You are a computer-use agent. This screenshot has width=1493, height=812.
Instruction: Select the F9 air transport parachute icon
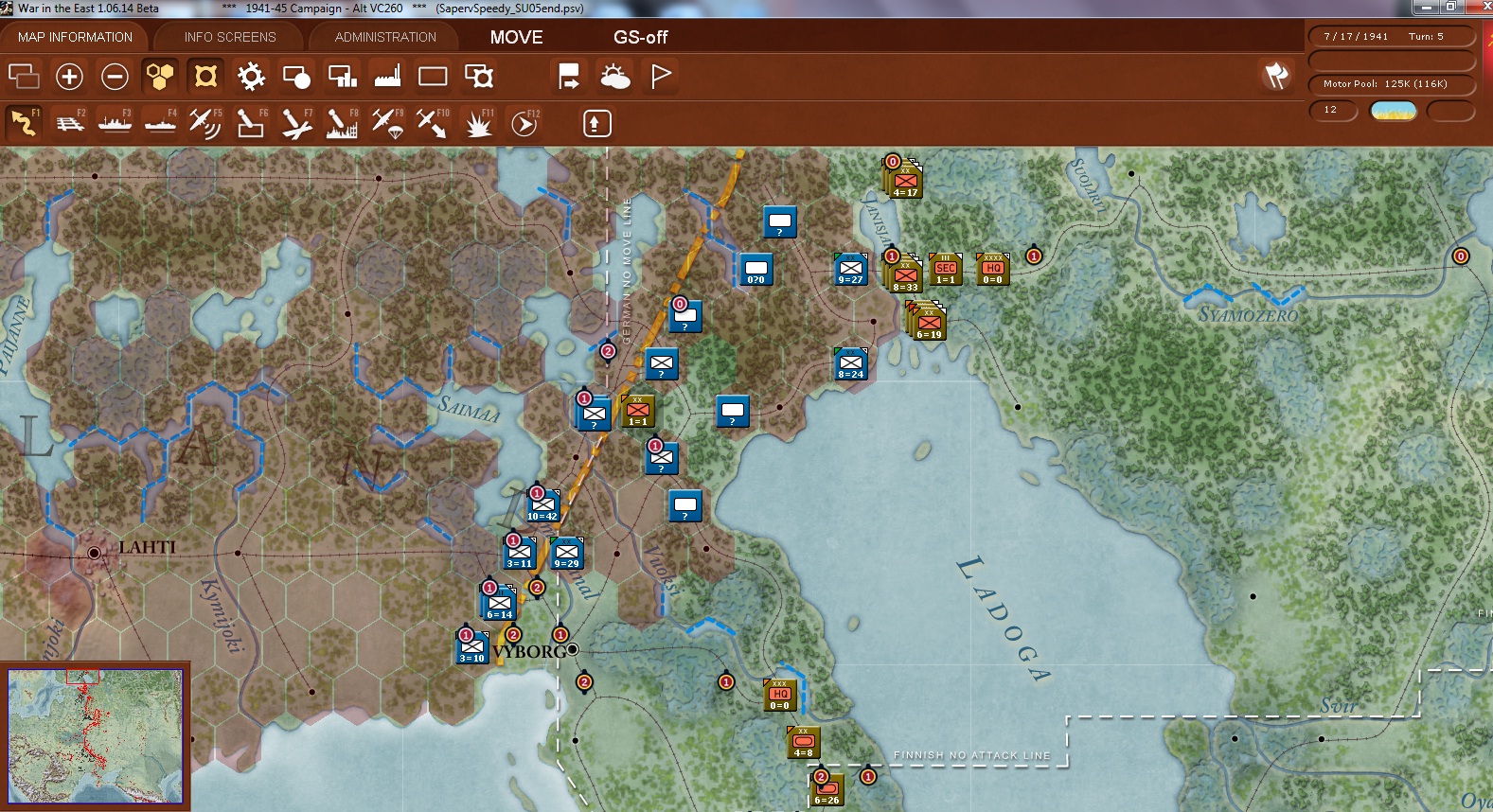click(x=388, y=123)
